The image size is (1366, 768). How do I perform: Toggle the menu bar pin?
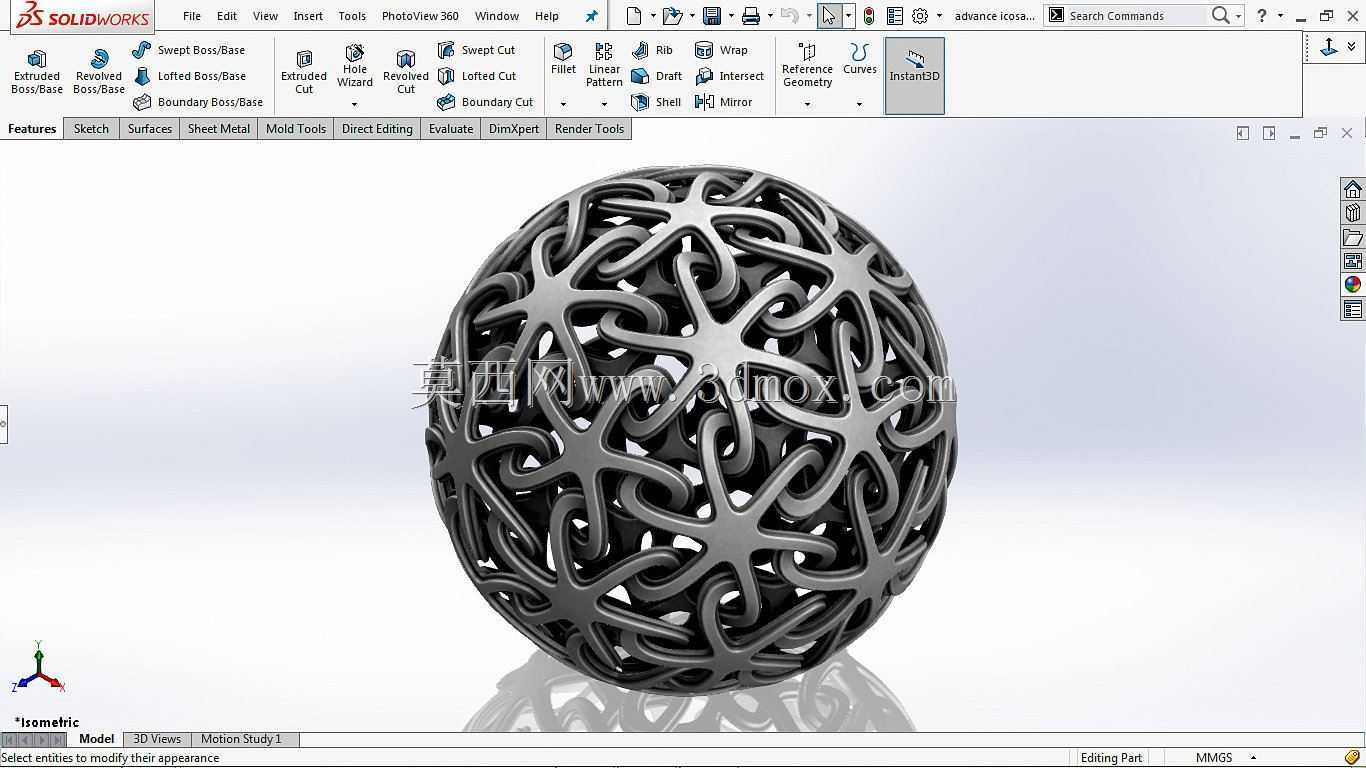pos(591,16)
